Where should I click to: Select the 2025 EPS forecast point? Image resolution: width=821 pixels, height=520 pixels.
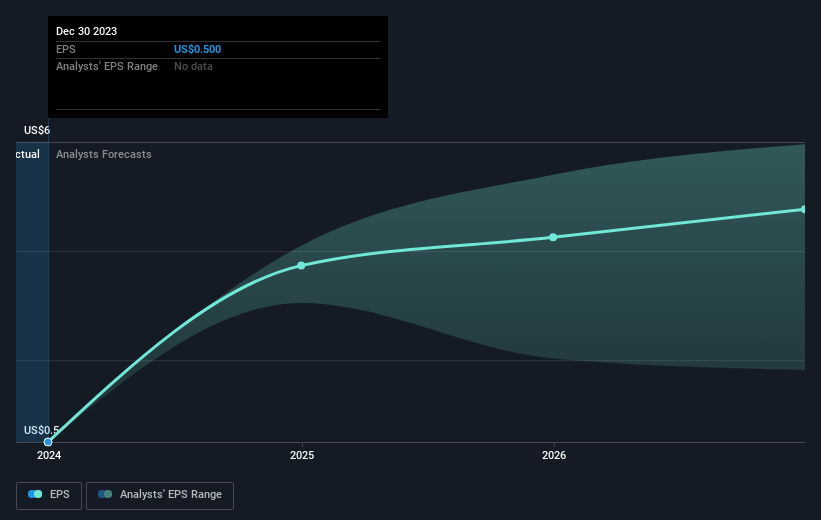click(301, 265)
